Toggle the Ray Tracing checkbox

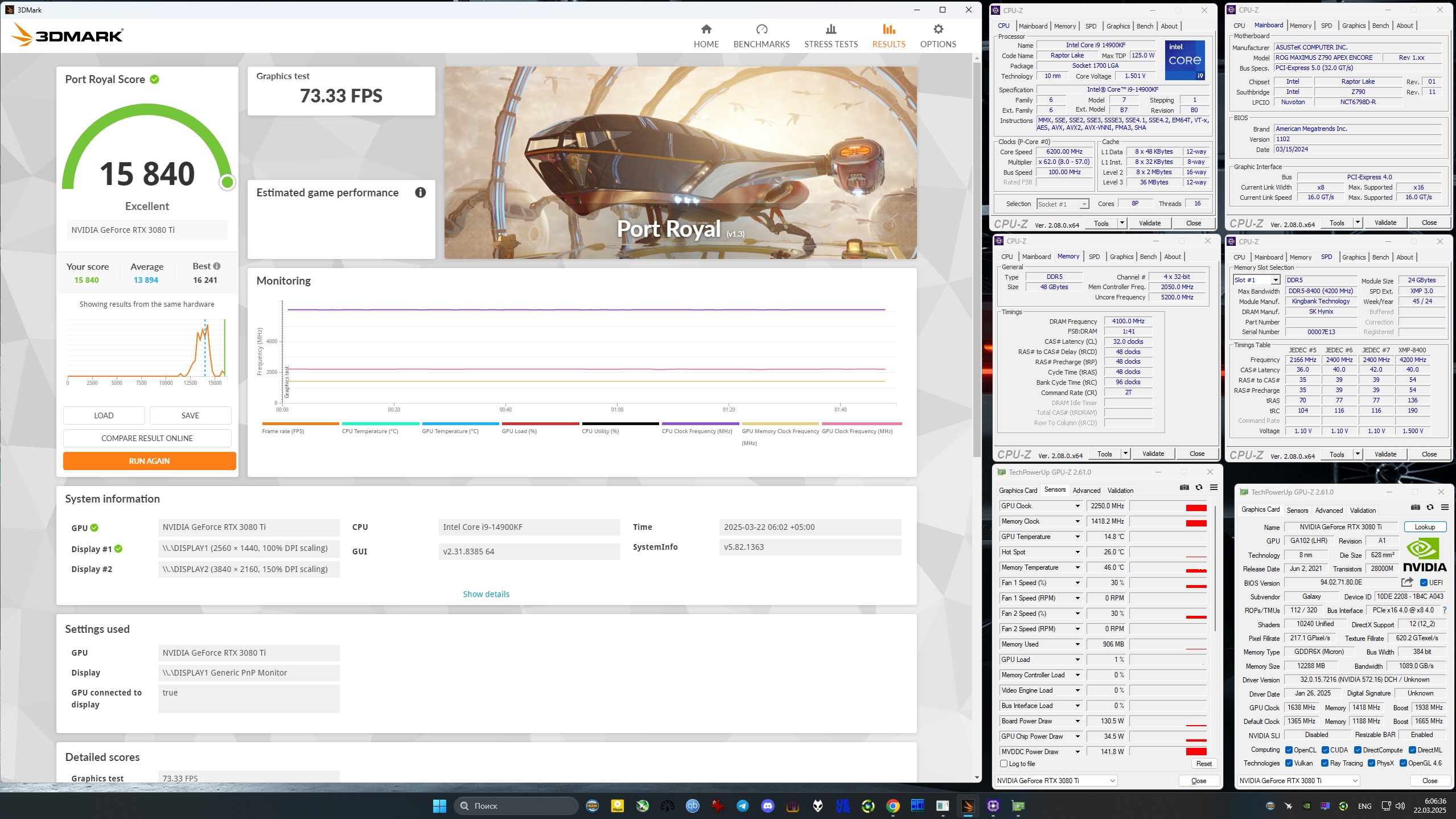tap(1325, 763)
